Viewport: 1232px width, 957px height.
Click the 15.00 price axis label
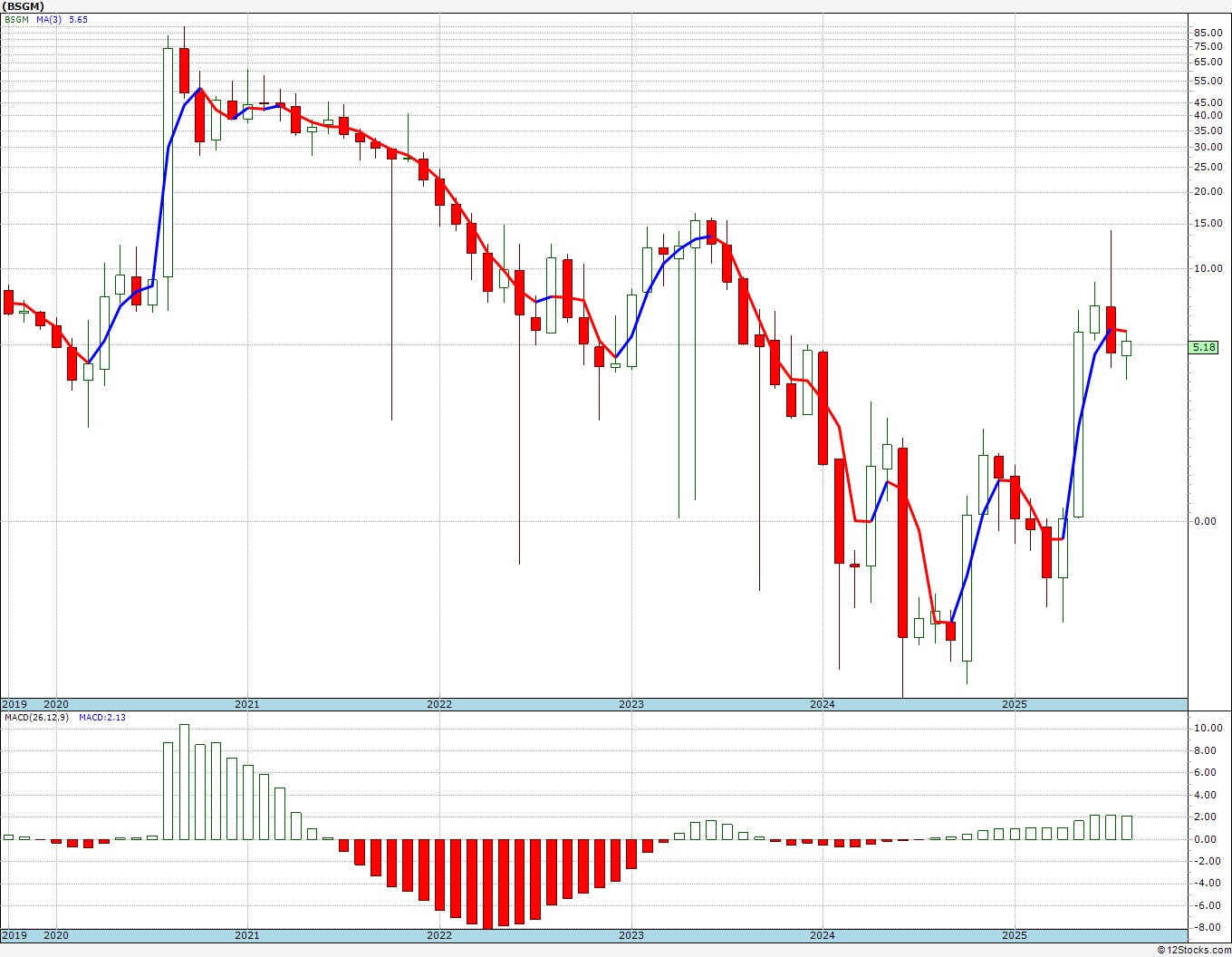point(1208,223)
